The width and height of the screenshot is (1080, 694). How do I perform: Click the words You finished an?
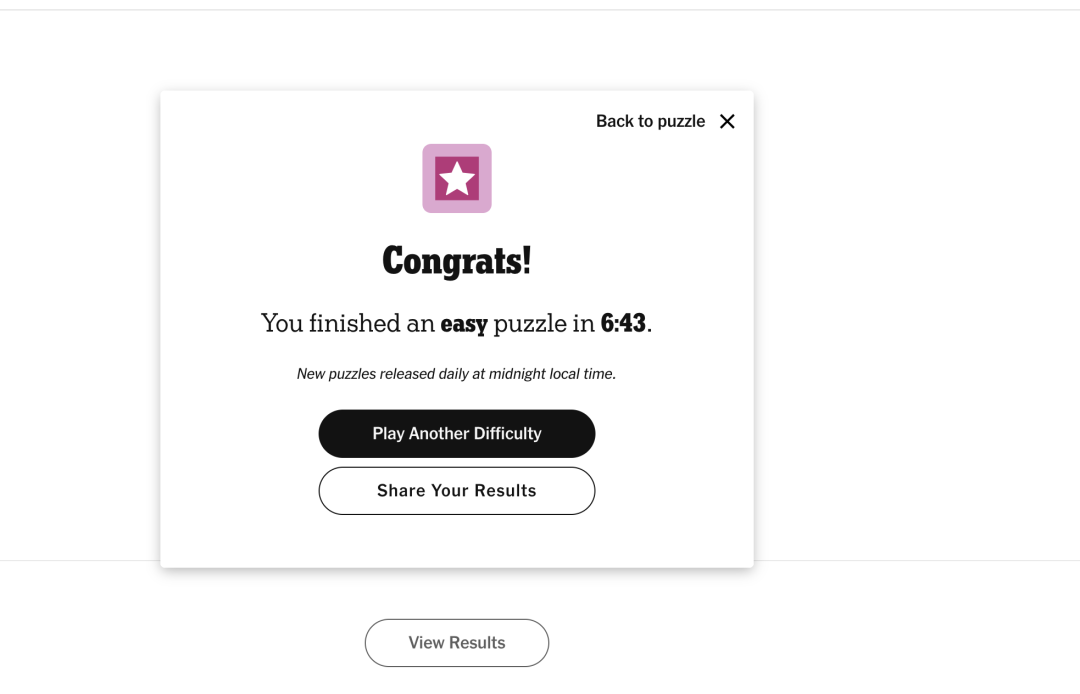[x=346, y=323]
